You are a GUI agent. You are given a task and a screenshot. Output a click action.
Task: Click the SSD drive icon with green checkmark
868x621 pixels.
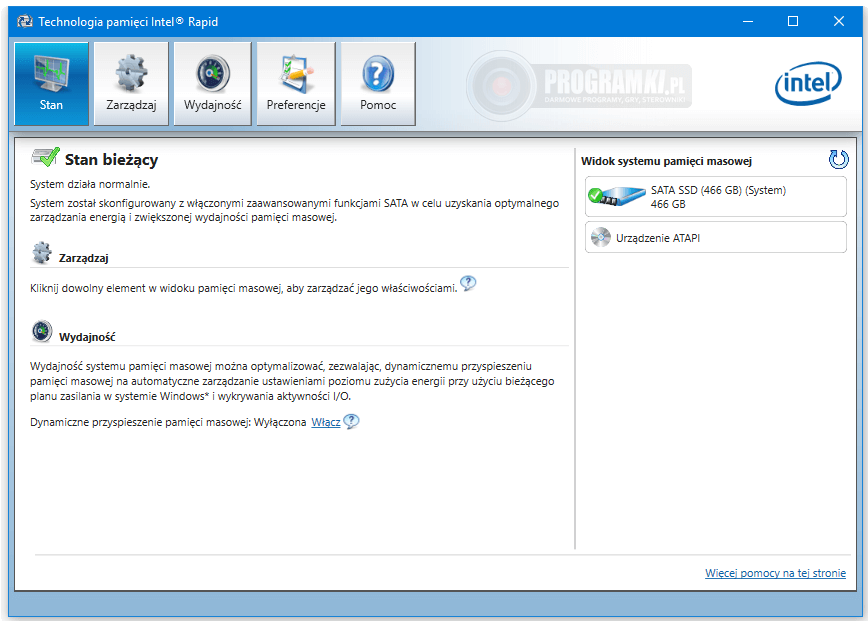pos(617,196)
